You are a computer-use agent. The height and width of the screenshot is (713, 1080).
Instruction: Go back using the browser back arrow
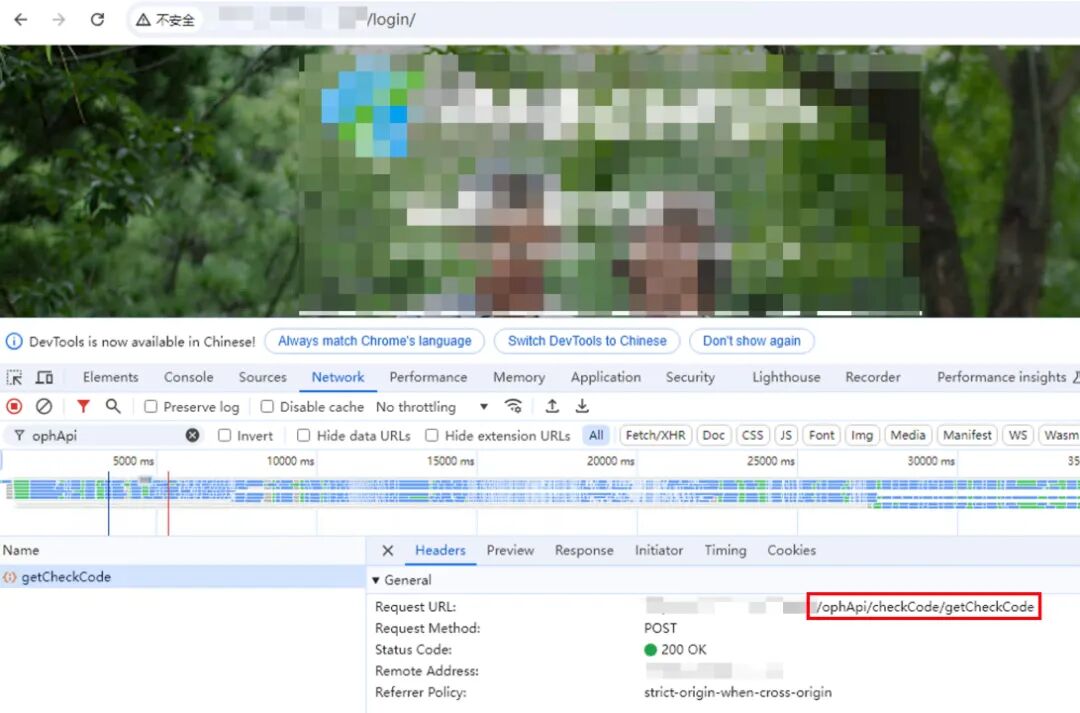(x=21, y=19)
